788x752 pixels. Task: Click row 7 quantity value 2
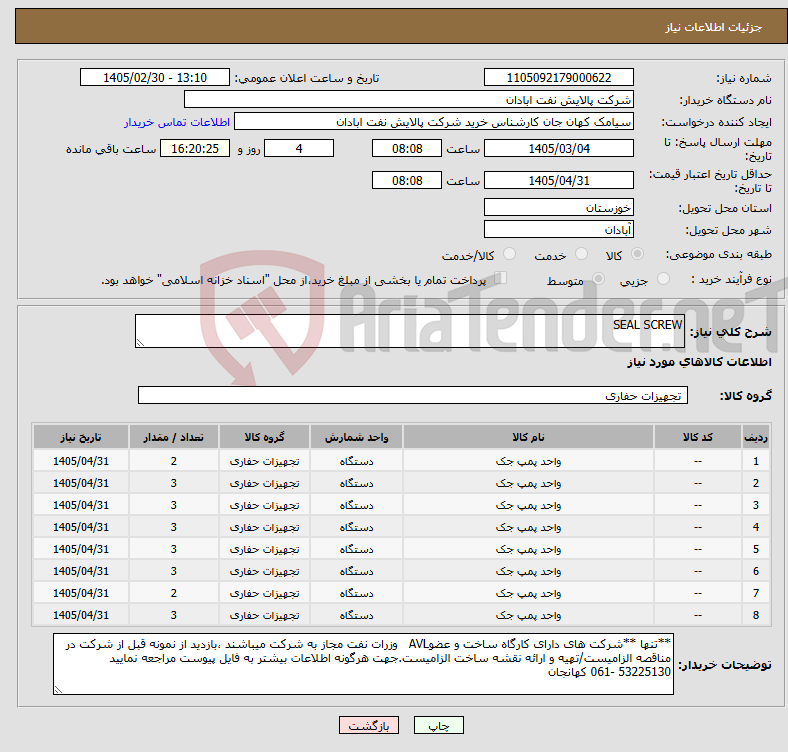tap(173, 593)
